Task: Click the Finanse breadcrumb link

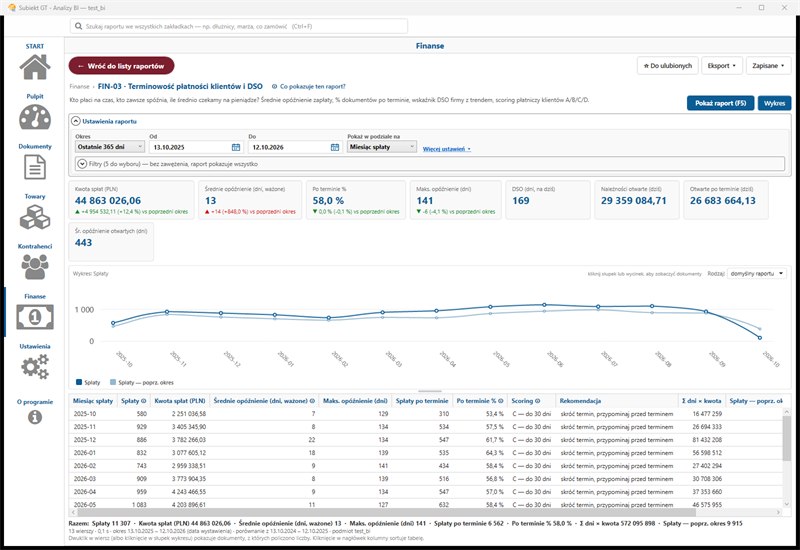Action: coord(79,87)
